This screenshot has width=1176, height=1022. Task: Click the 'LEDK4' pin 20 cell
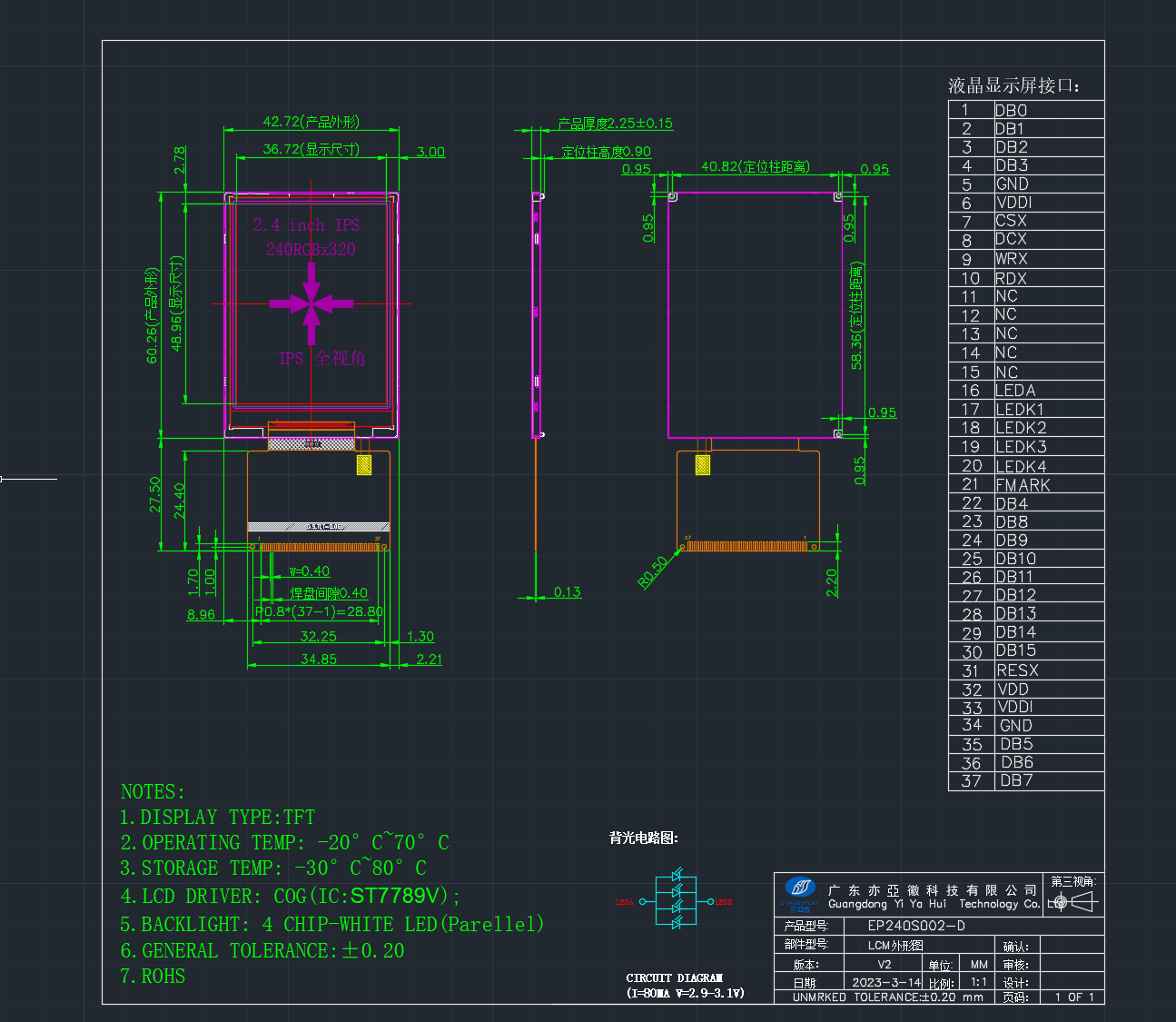pyautogui.click(x=1050, y=466)
